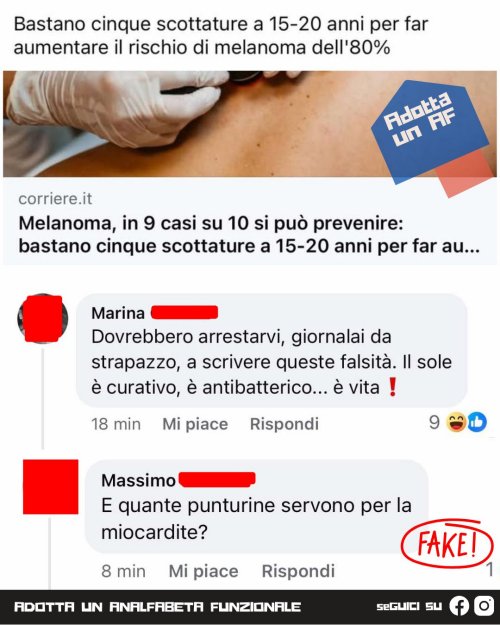Click Marina's redacted profile picture
Screen dimensions: 500x625
tap(43, 318)
